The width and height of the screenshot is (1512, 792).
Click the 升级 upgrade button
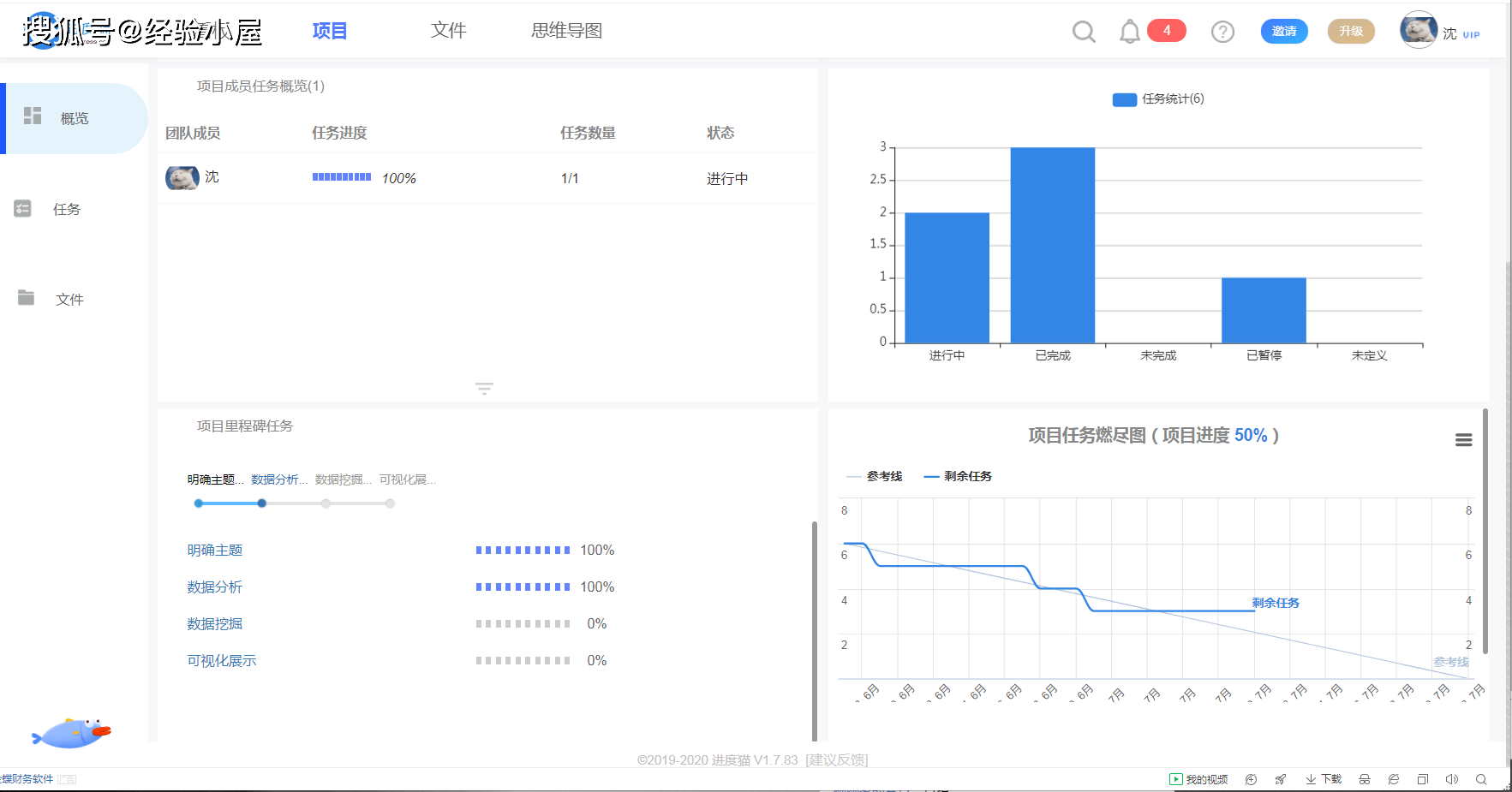point(1350,31)
